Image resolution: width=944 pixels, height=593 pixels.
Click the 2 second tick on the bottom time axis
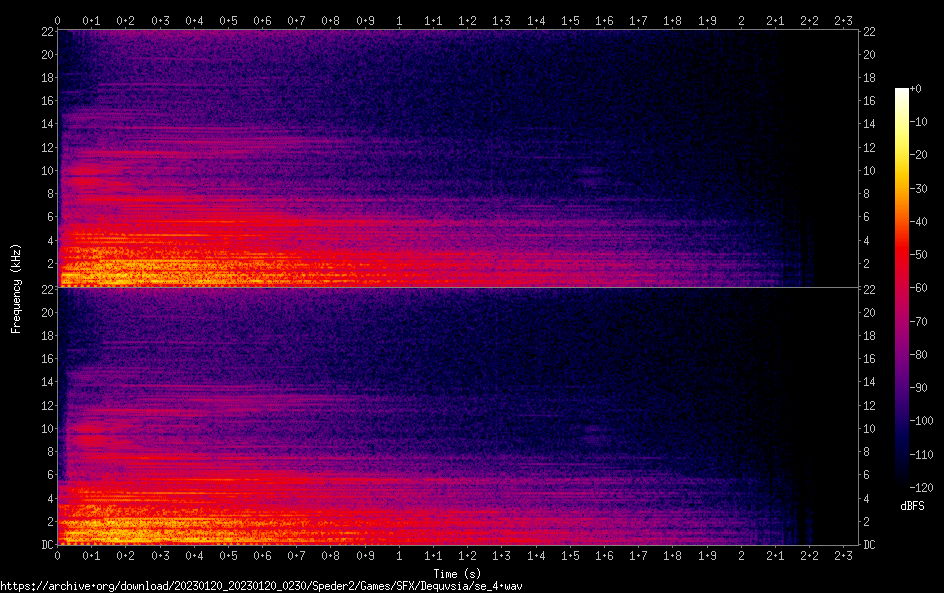point(741,555)
